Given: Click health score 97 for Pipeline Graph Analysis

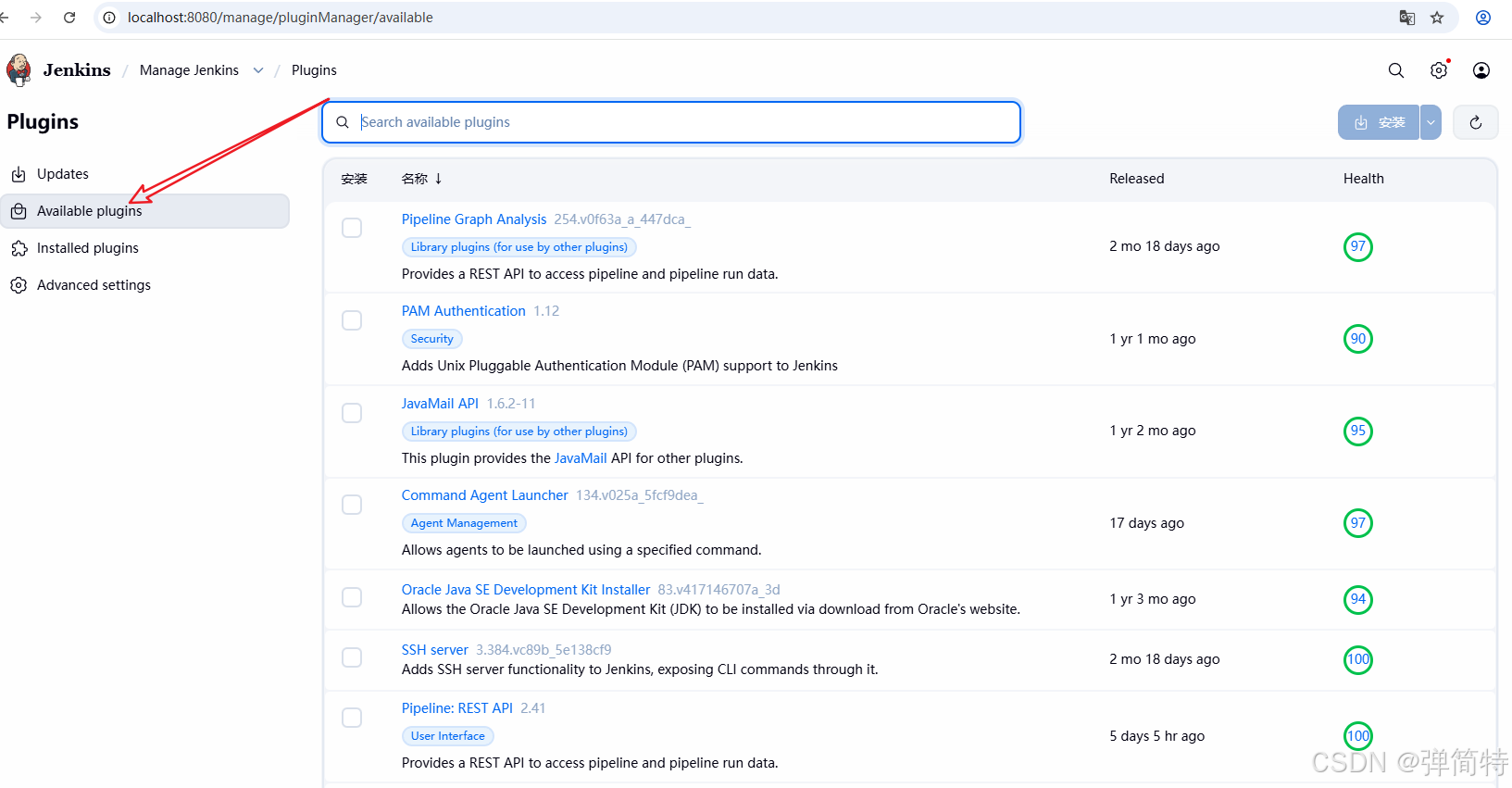Looking at the screenshot, I should coord(1358,246).
